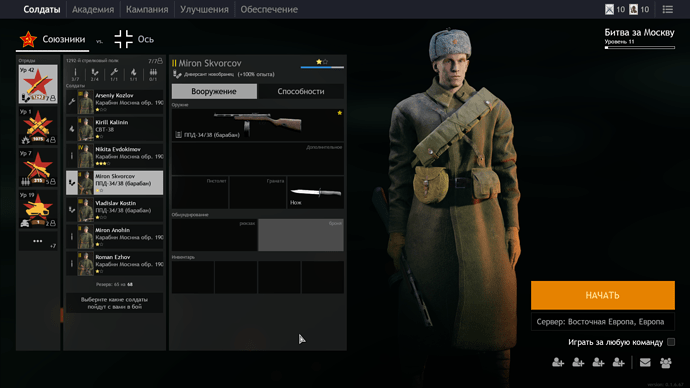Open the main menu list icon
The width and height of the screenshot is (690, 388).
(668, 9)
